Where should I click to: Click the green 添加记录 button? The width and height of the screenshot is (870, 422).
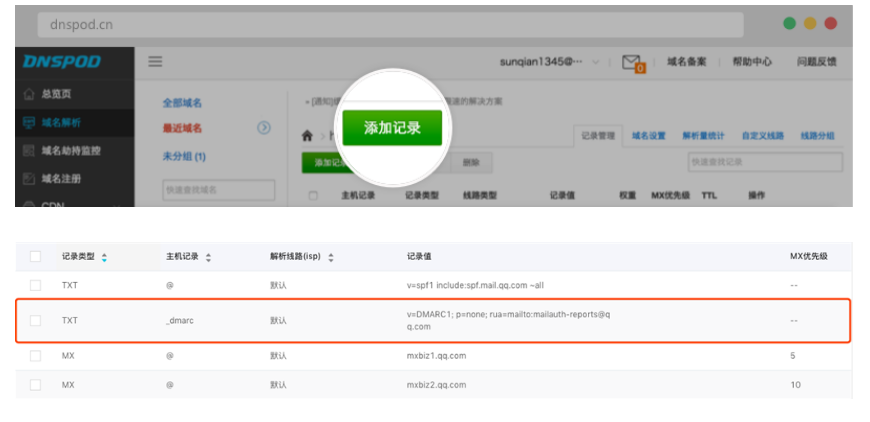(392, 128)
